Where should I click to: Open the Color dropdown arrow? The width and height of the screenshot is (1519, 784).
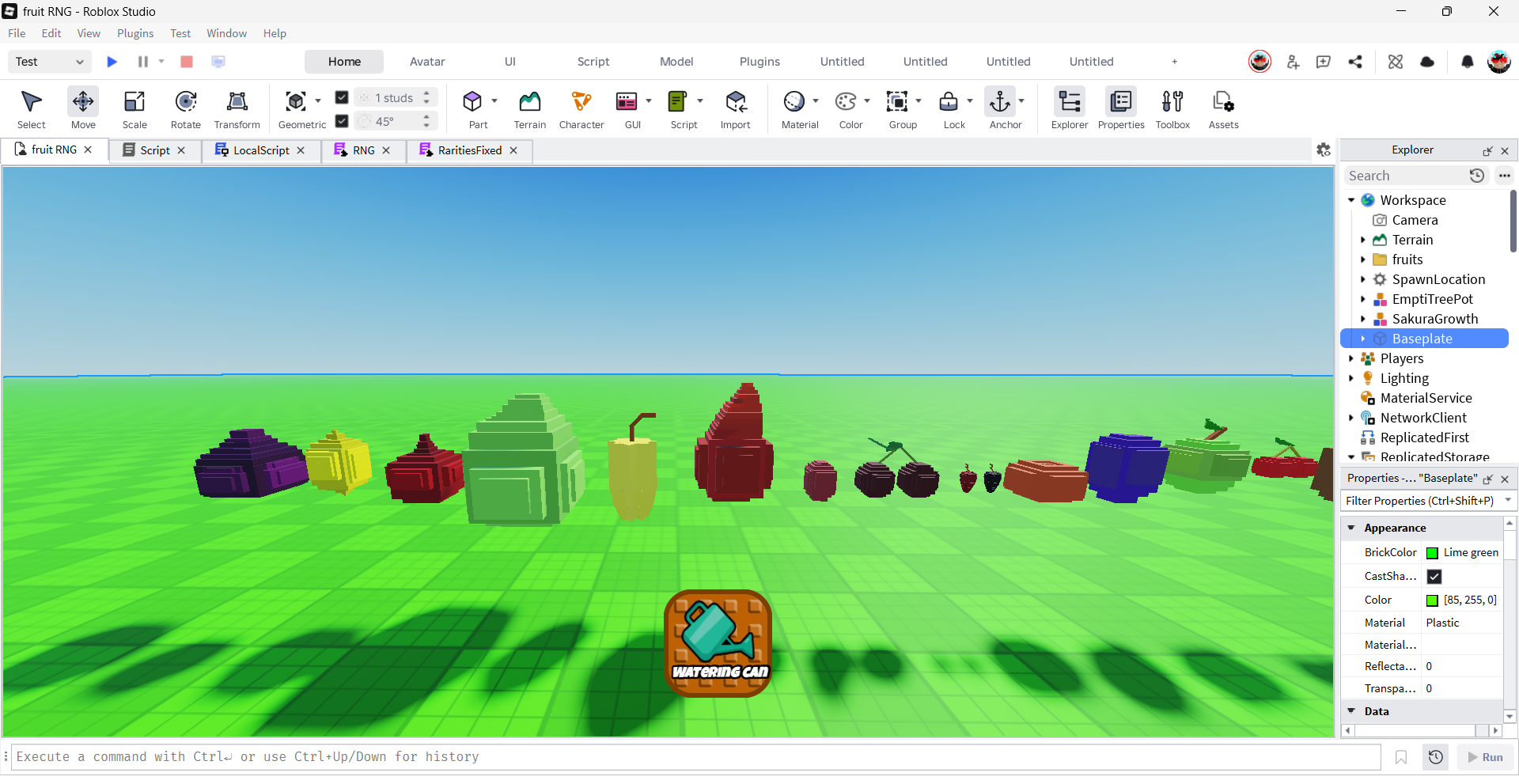(867, 100)
